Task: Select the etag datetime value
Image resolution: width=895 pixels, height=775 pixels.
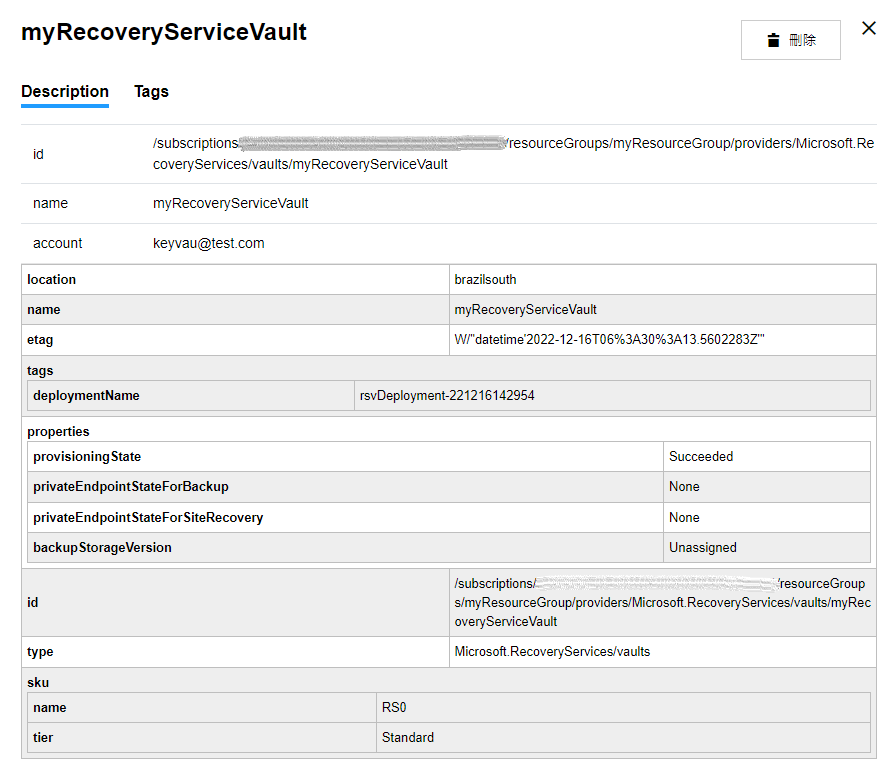Action: click(609, 340)
